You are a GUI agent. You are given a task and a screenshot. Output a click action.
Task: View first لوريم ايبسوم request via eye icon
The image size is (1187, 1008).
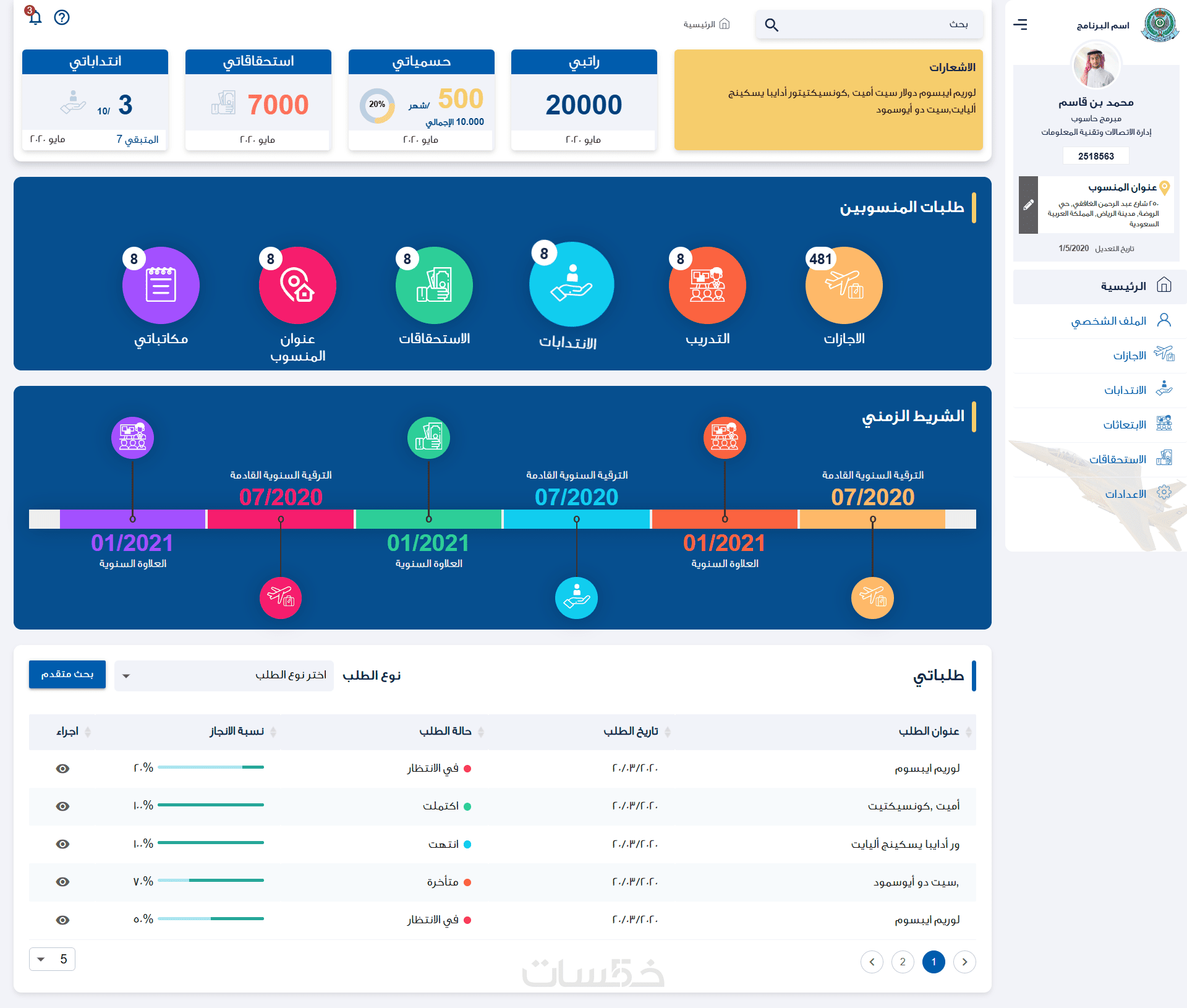(x=62, y=769)
